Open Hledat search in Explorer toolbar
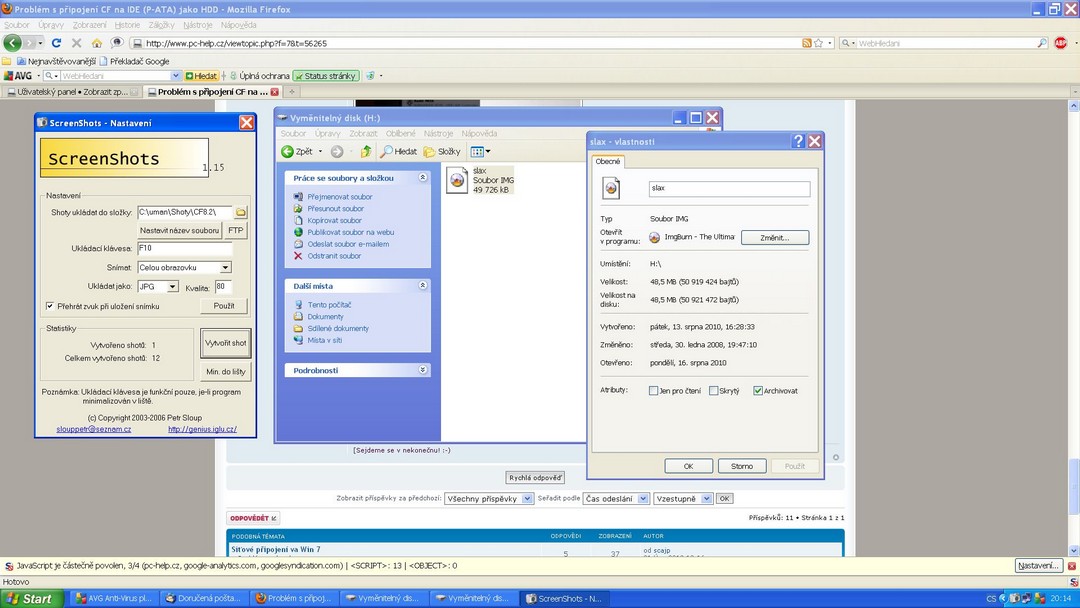Screen dimensions: 1080x608 pos(399,151)
